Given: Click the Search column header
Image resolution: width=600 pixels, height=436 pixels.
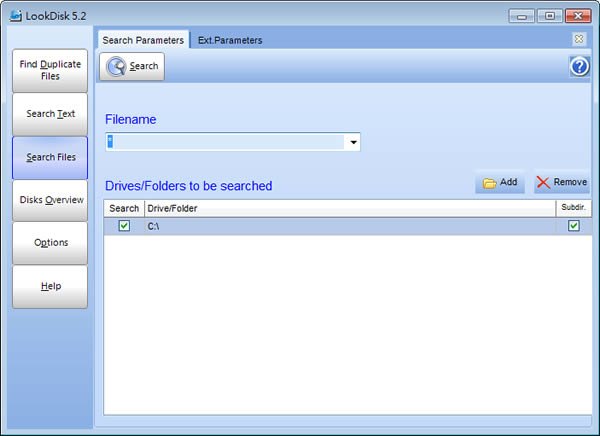Looking at the screenshot, I should click(124, 209).
